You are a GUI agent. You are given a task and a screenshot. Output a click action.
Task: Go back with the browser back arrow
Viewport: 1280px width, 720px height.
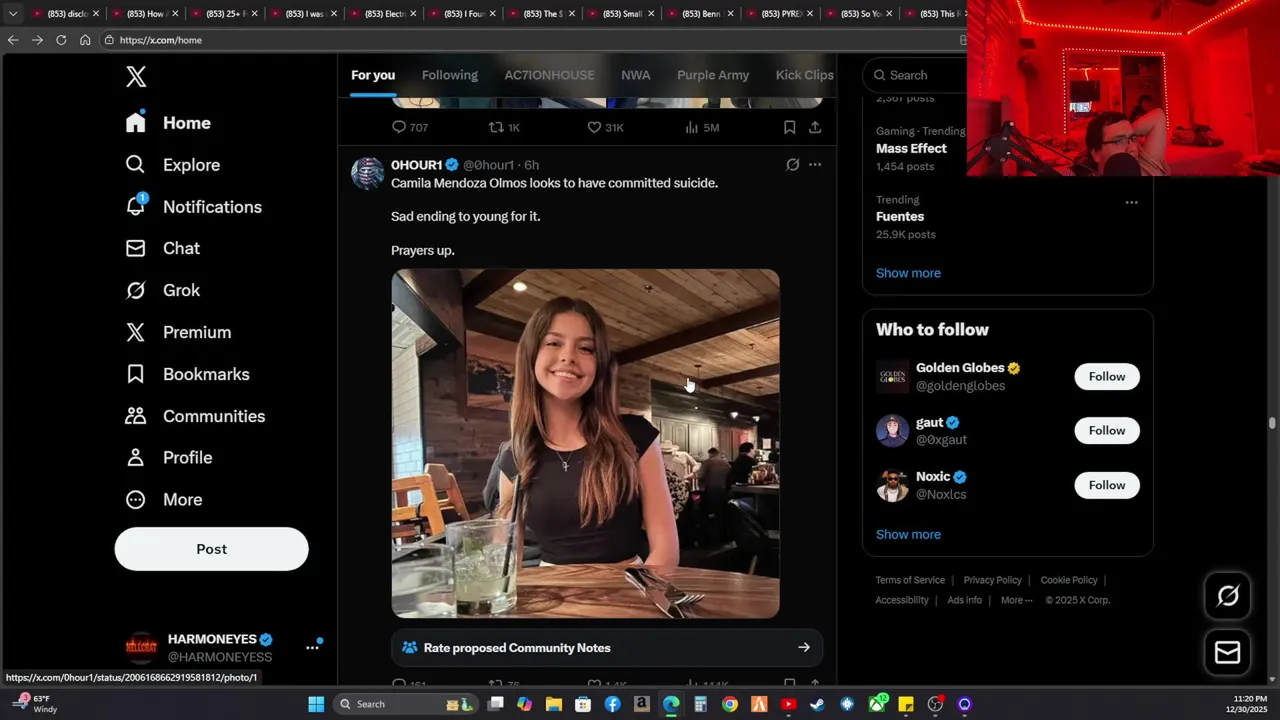click(x=13, y=40)
